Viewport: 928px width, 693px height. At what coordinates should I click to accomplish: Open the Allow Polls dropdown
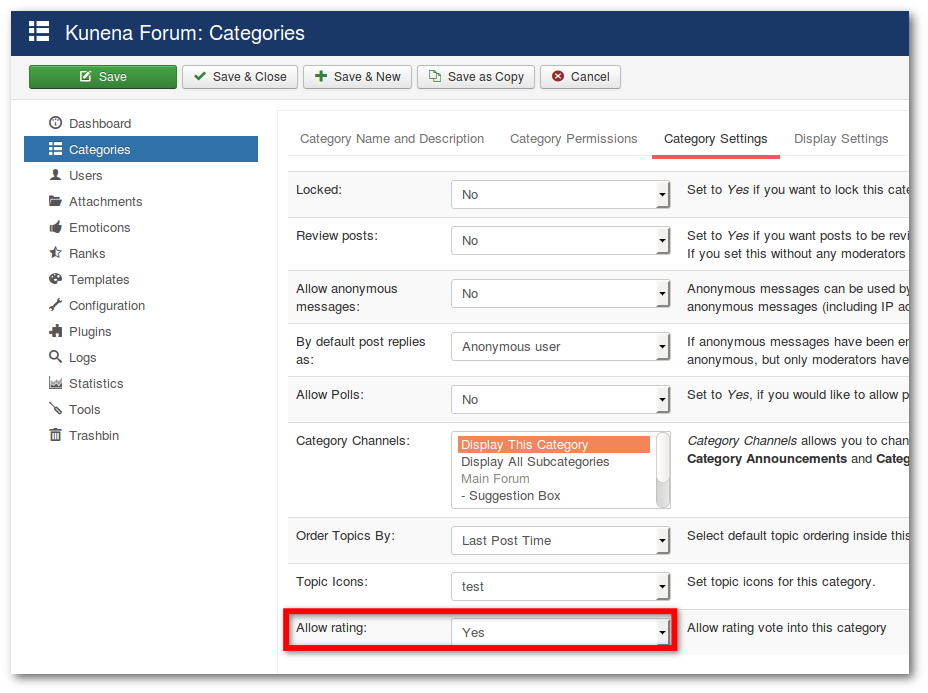tap(560, 399)
